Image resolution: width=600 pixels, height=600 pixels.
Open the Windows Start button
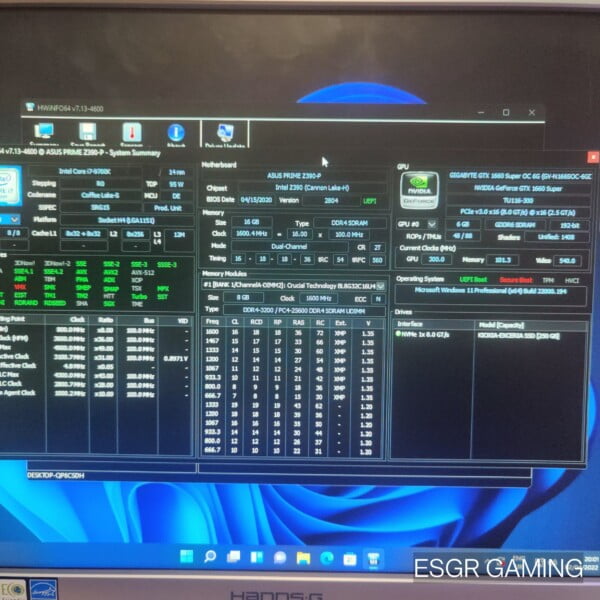(187, 557)
